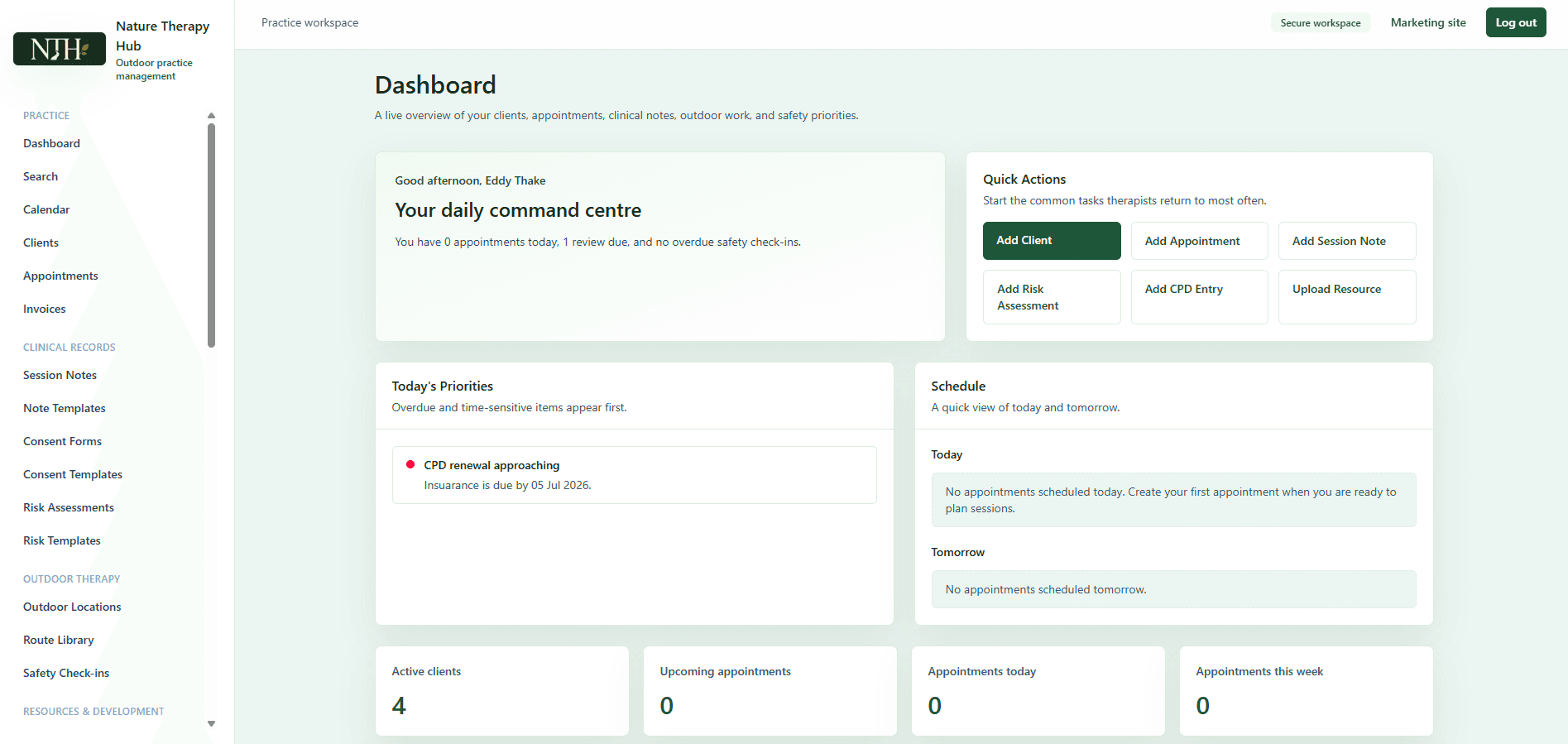Click the 'Nature Therapy Hub' title text
Image resolution: width=1568 pixels, height=744 pixels.
[x=162, y=36]
